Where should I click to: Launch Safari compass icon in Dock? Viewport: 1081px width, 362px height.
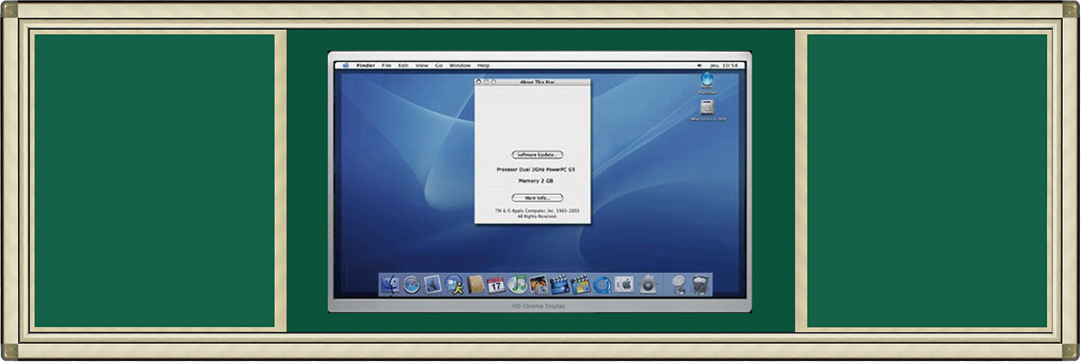pos(412,284)
